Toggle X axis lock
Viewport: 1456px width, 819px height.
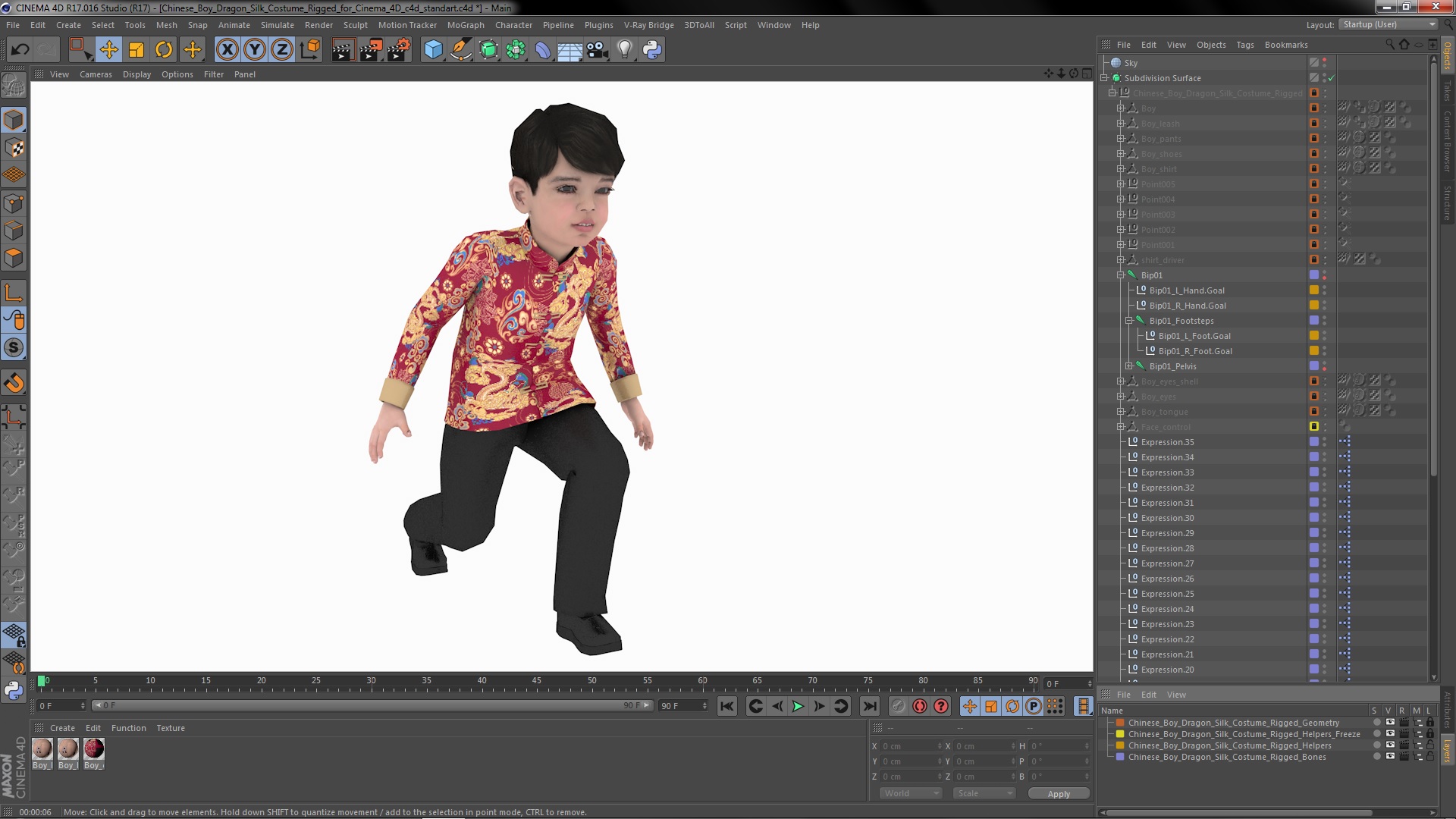coord(227,50)
